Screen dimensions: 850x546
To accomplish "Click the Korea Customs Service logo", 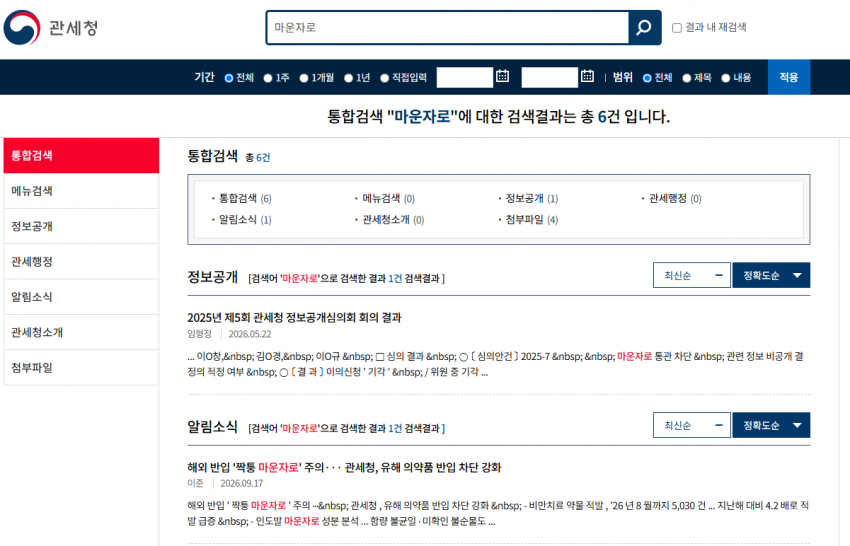I will pyautogui.click(x=51, y=27).
